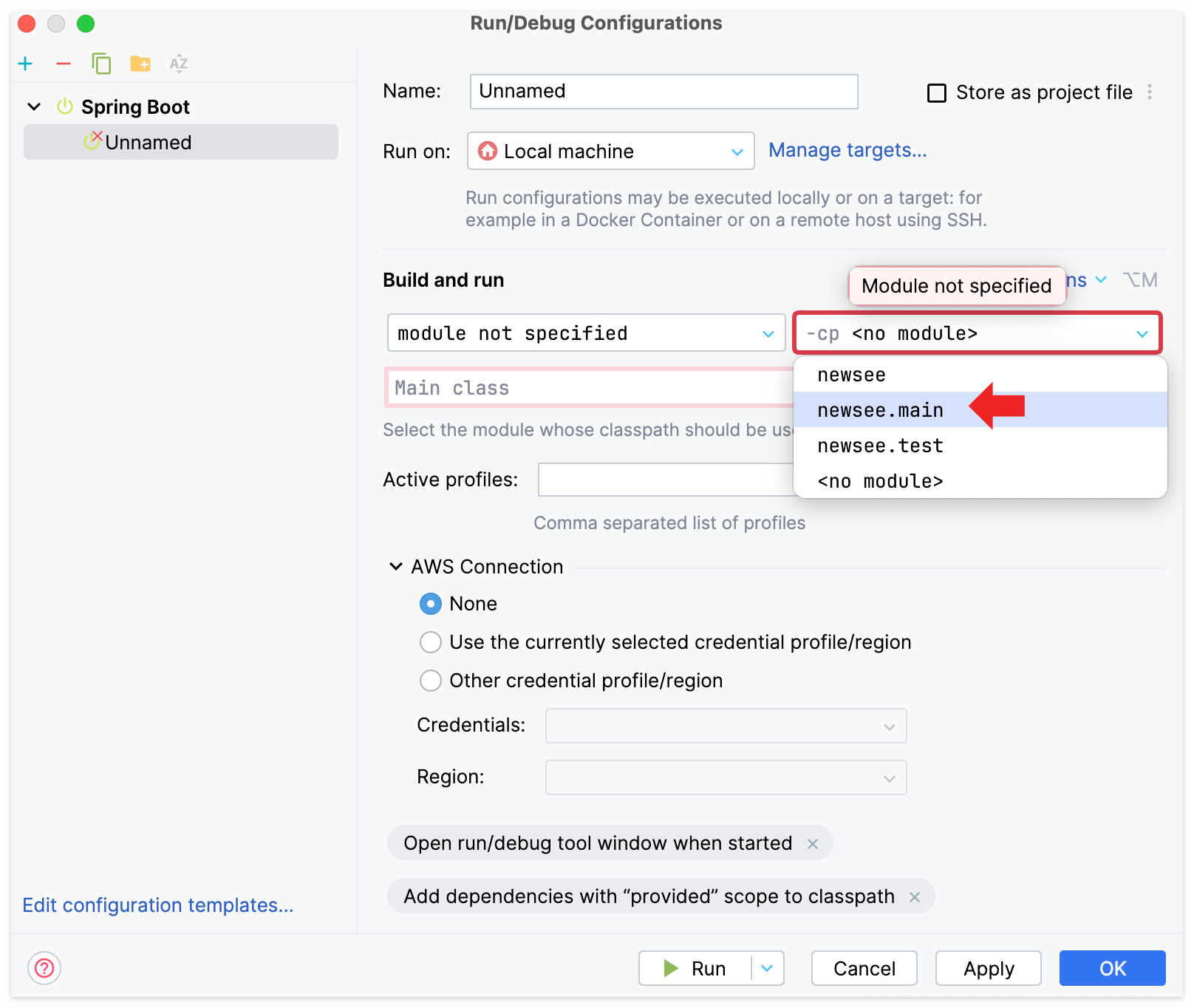This screenshot has width=1194, height=1008.
Task: Click the Active profiles input field
Action: pyautogui.click(x=666, y=480)
